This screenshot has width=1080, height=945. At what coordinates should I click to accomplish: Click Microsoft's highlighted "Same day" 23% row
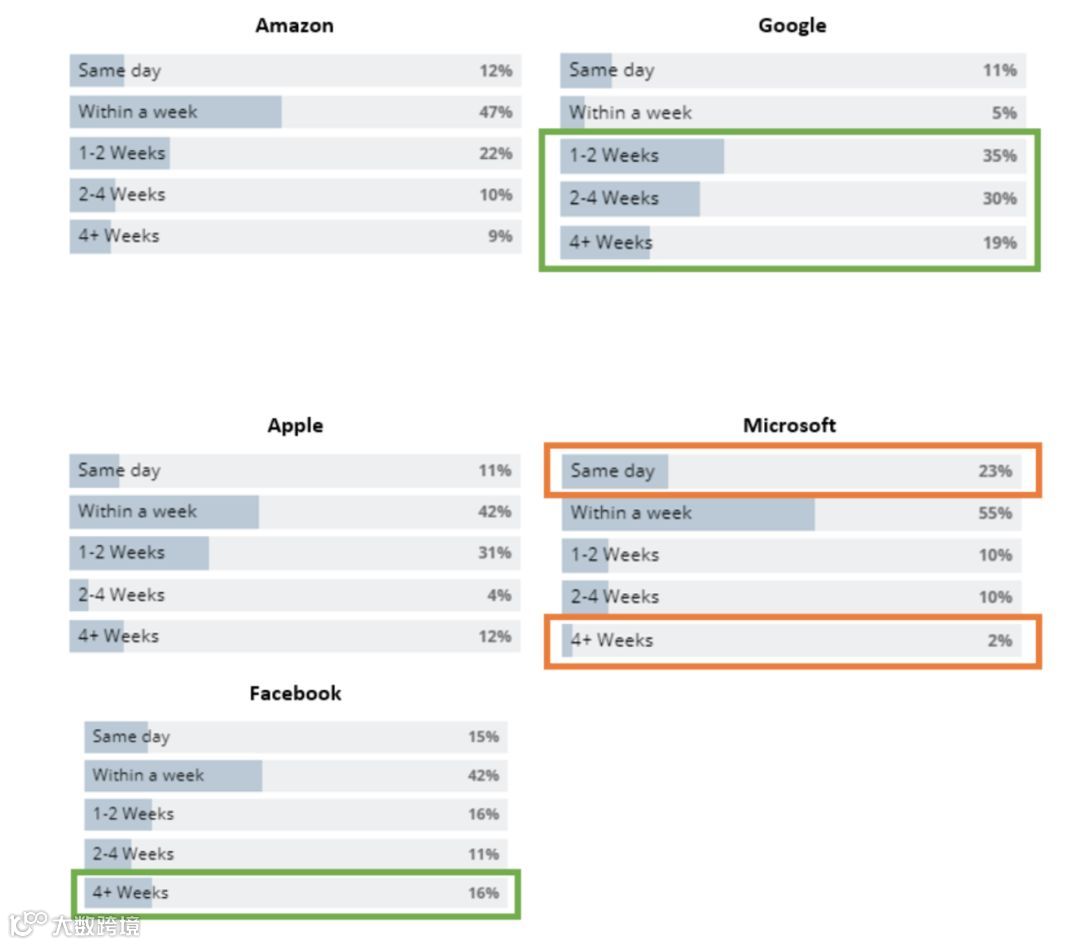click(792, 470)
